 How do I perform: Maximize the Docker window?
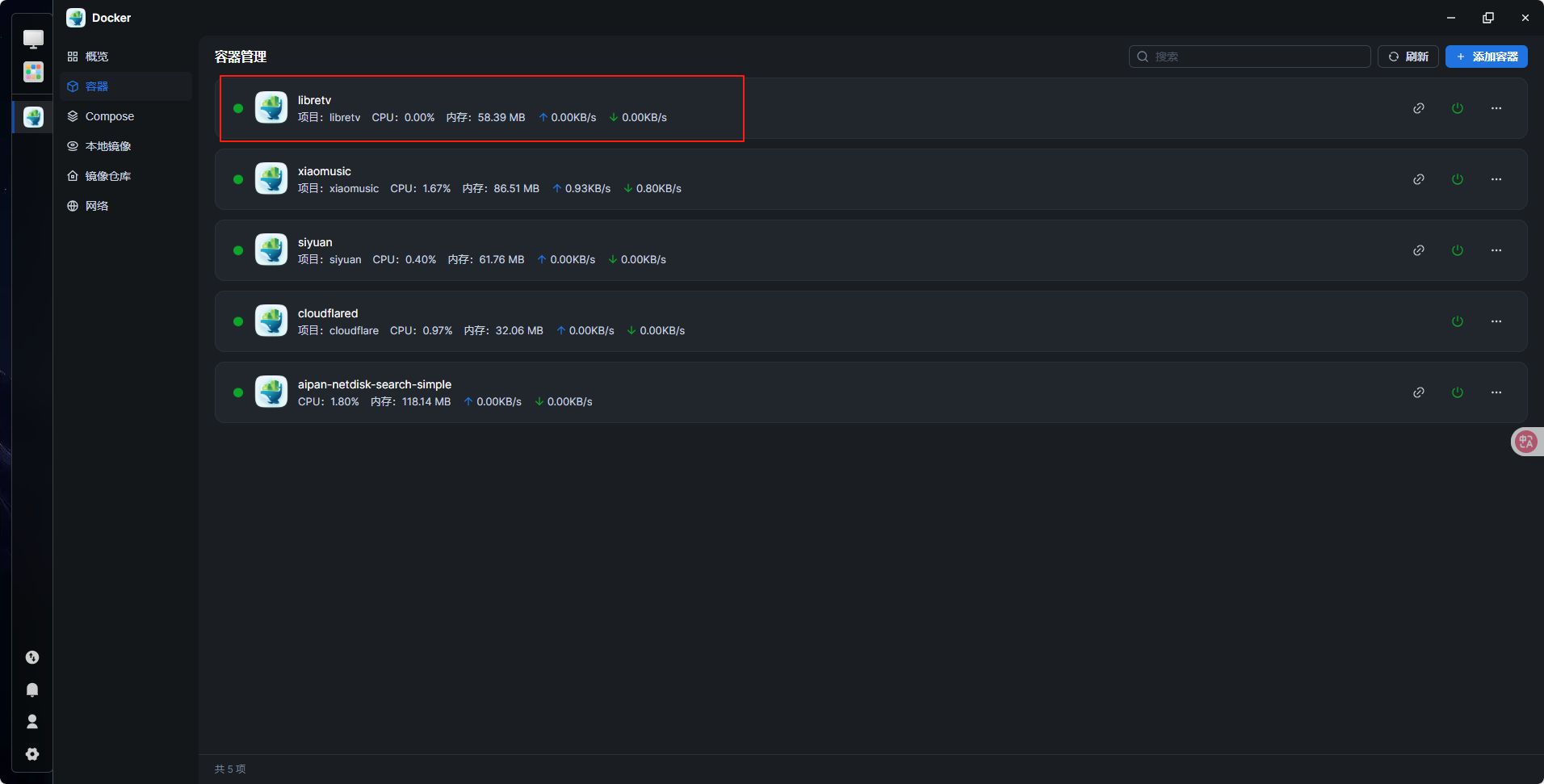pos(1488,18)
